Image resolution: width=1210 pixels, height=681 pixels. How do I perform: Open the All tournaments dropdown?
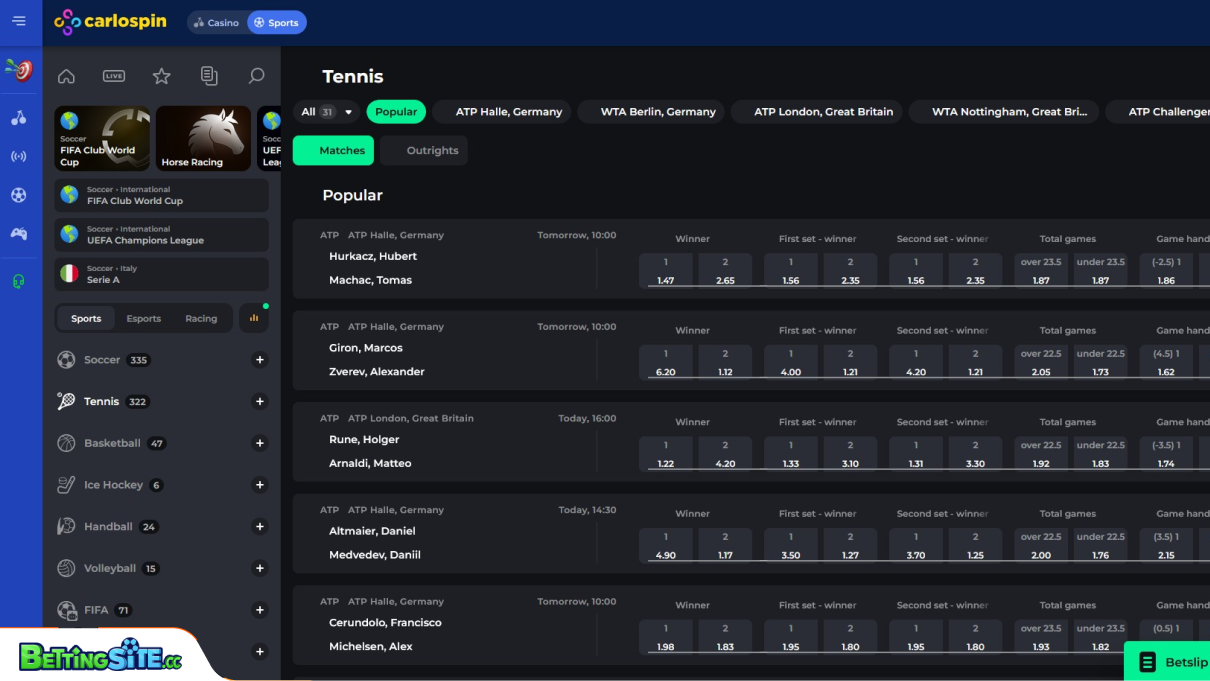325,112
